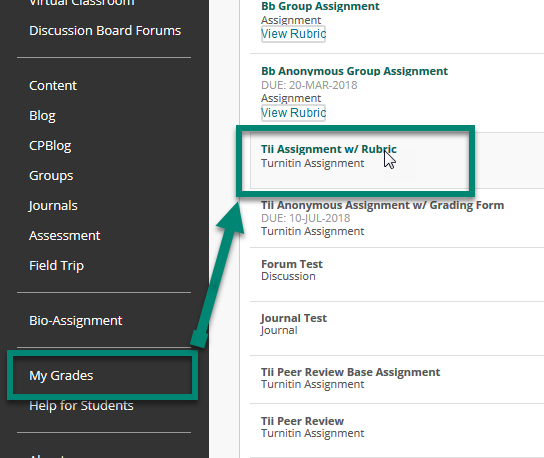This screenshot has height=458, width=544.
Task: Select the Forum Test grade row
Action: tap(397, 274)
